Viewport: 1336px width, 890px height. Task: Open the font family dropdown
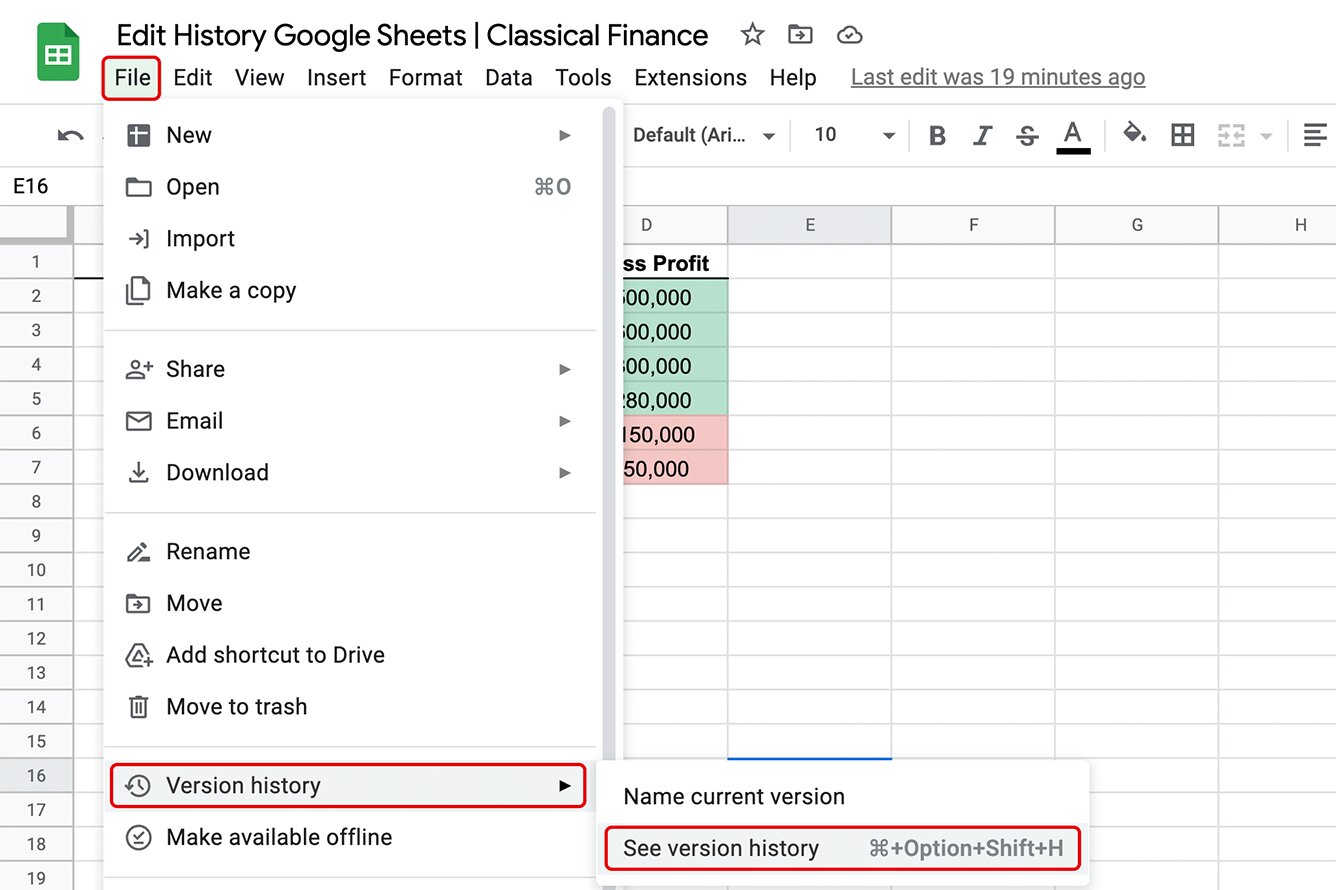tap(706, 135)
